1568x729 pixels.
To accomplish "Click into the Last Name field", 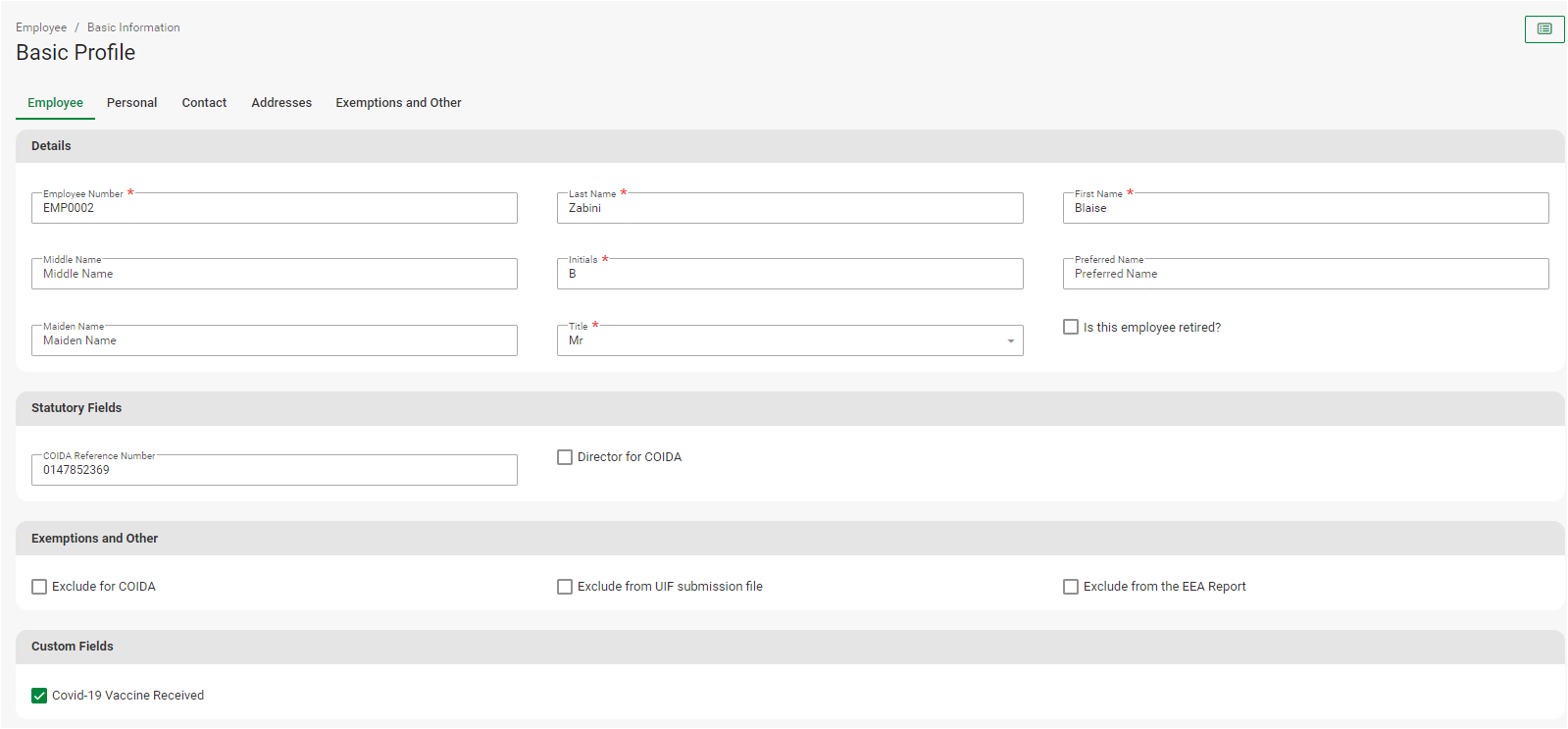I will point(789,208).
